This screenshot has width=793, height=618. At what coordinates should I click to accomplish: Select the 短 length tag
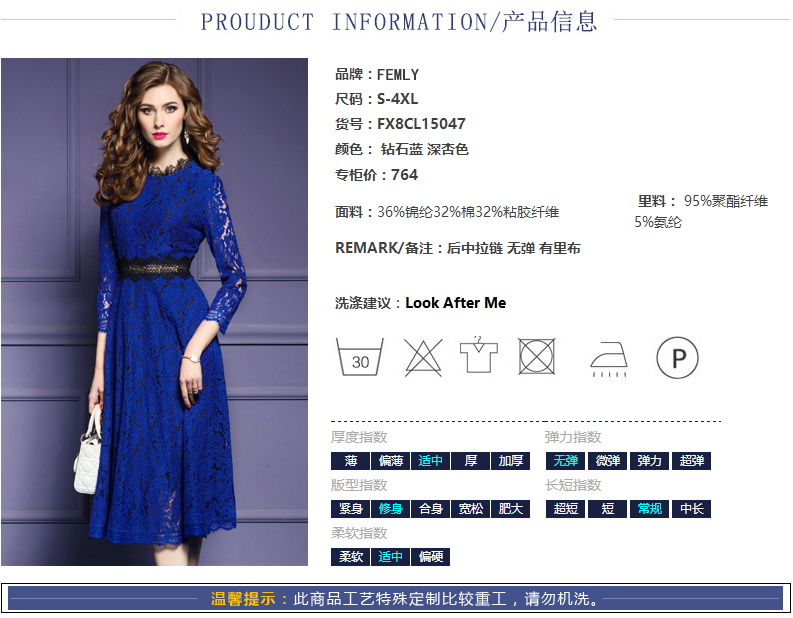pyautogui.click(x=607, y=509)
